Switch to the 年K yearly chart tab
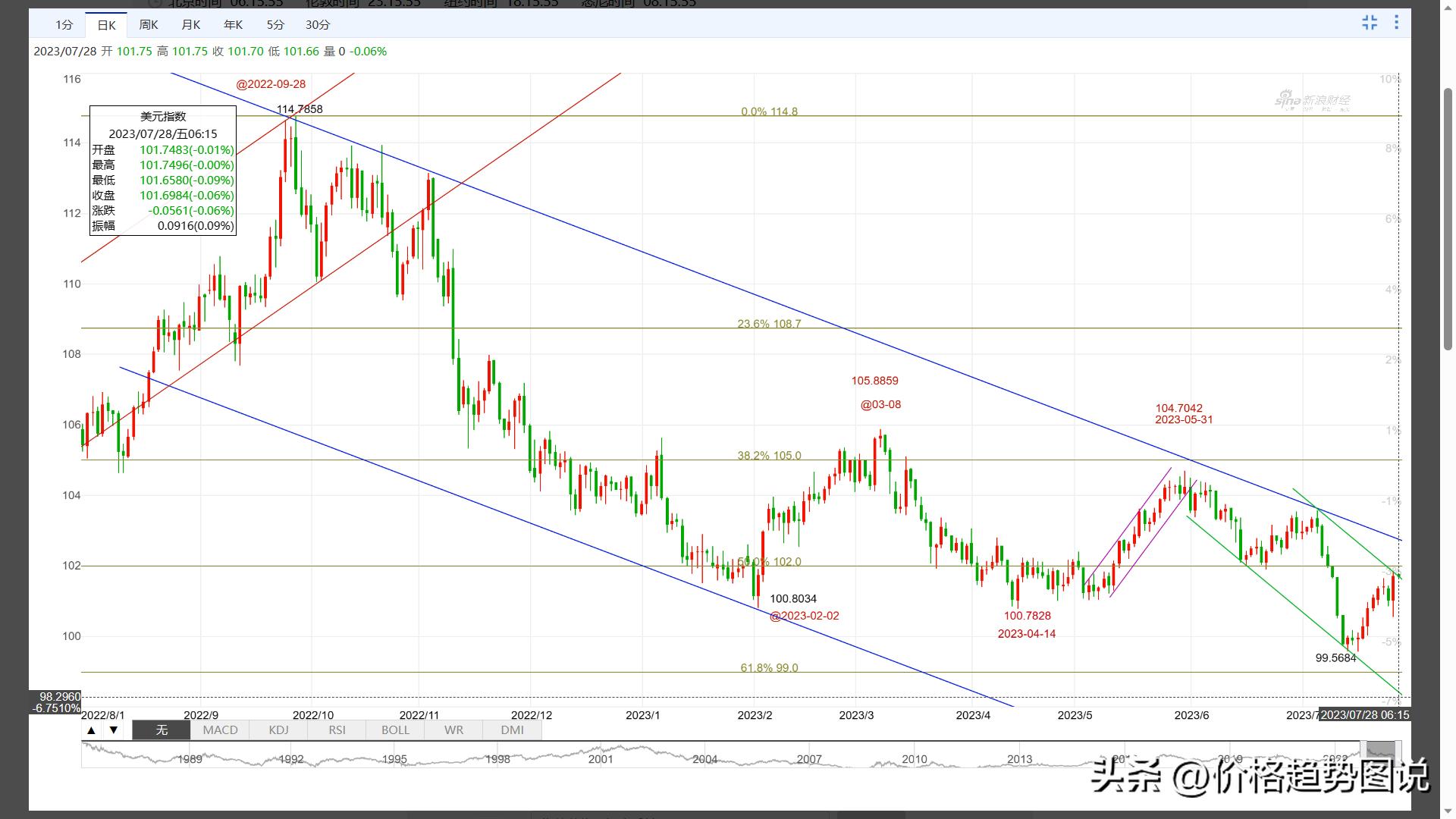The image size is (1456, 819). click(234, 25)
